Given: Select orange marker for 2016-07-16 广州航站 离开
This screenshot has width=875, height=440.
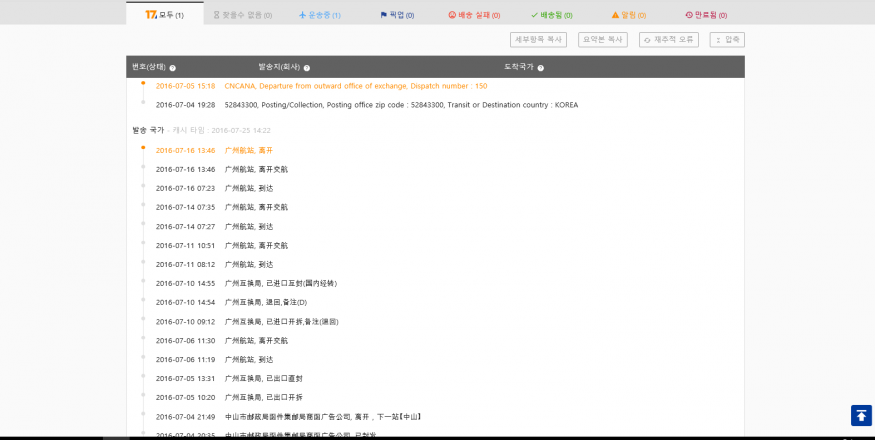Looking at the screenshot, I should (143, 147).
